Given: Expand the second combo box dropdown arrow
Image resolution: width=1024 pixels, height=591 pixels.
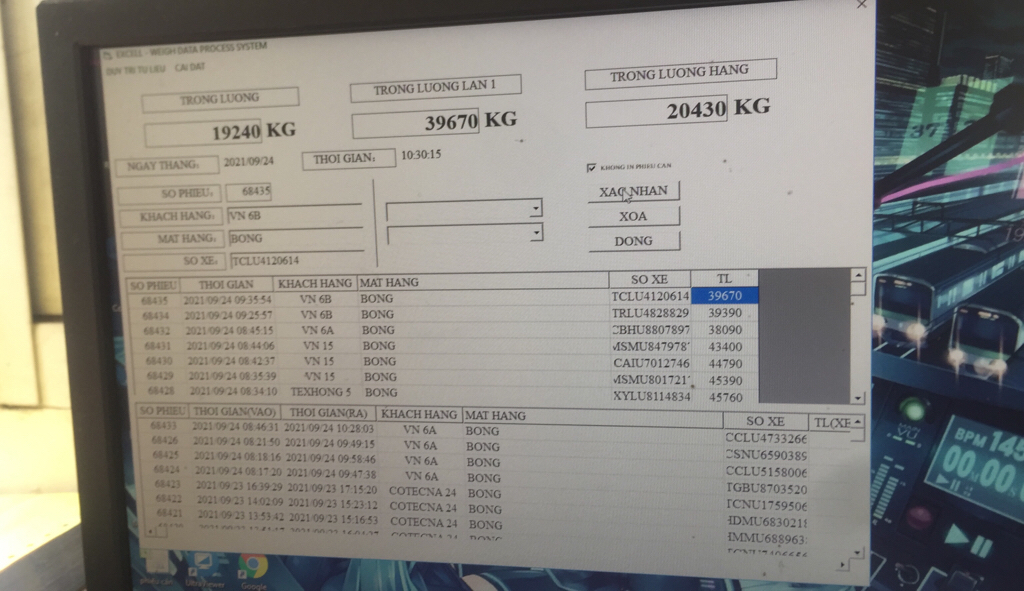Looking at the screenshot, I should (x=536, y=232).
